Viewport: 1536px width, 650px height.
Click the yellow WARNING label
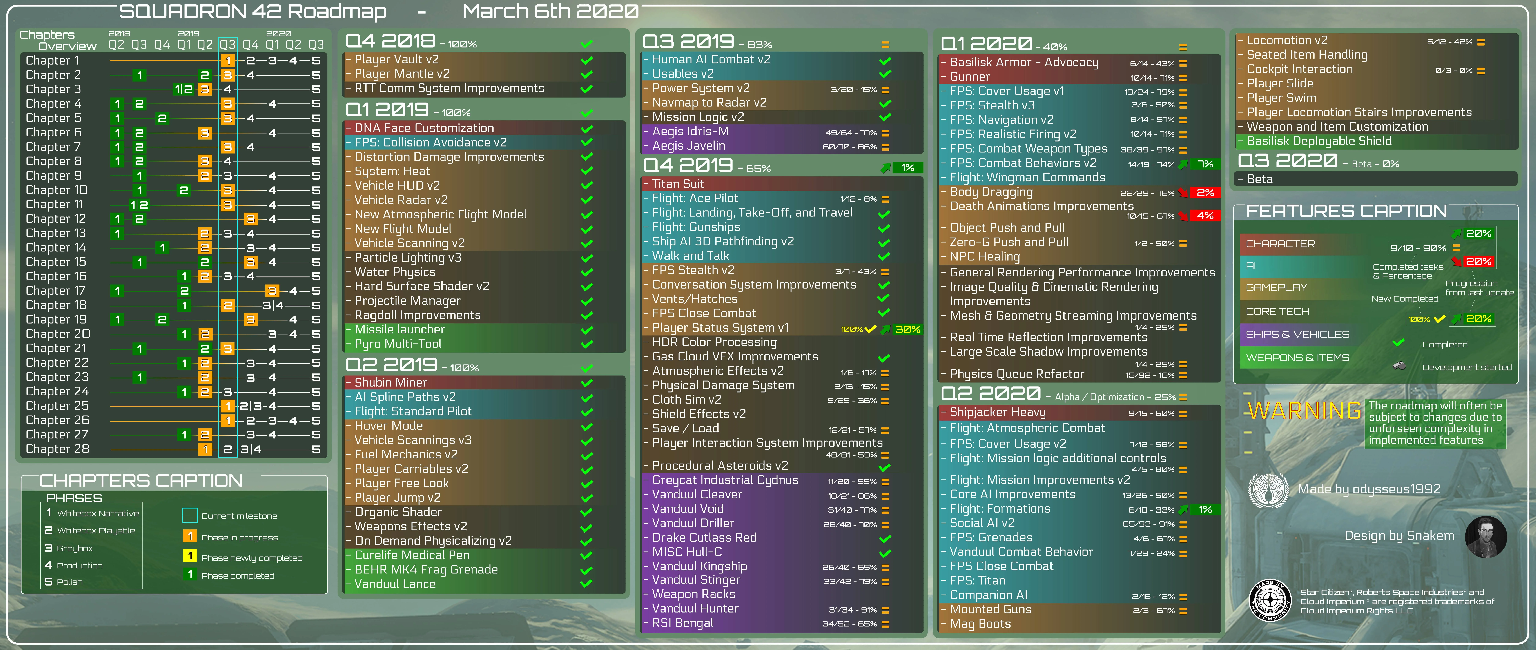coord(1304,411)
